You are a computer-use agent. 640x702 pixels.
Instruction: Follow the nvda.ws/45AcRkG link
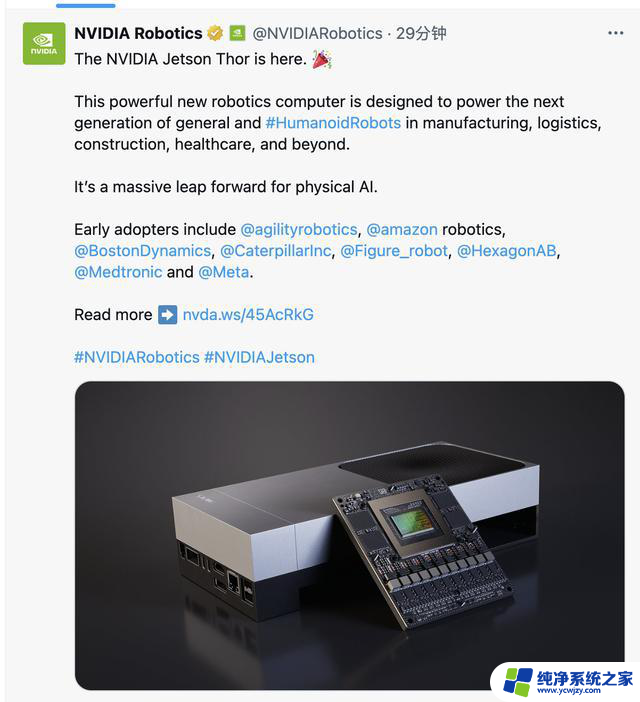pos(248,315)
